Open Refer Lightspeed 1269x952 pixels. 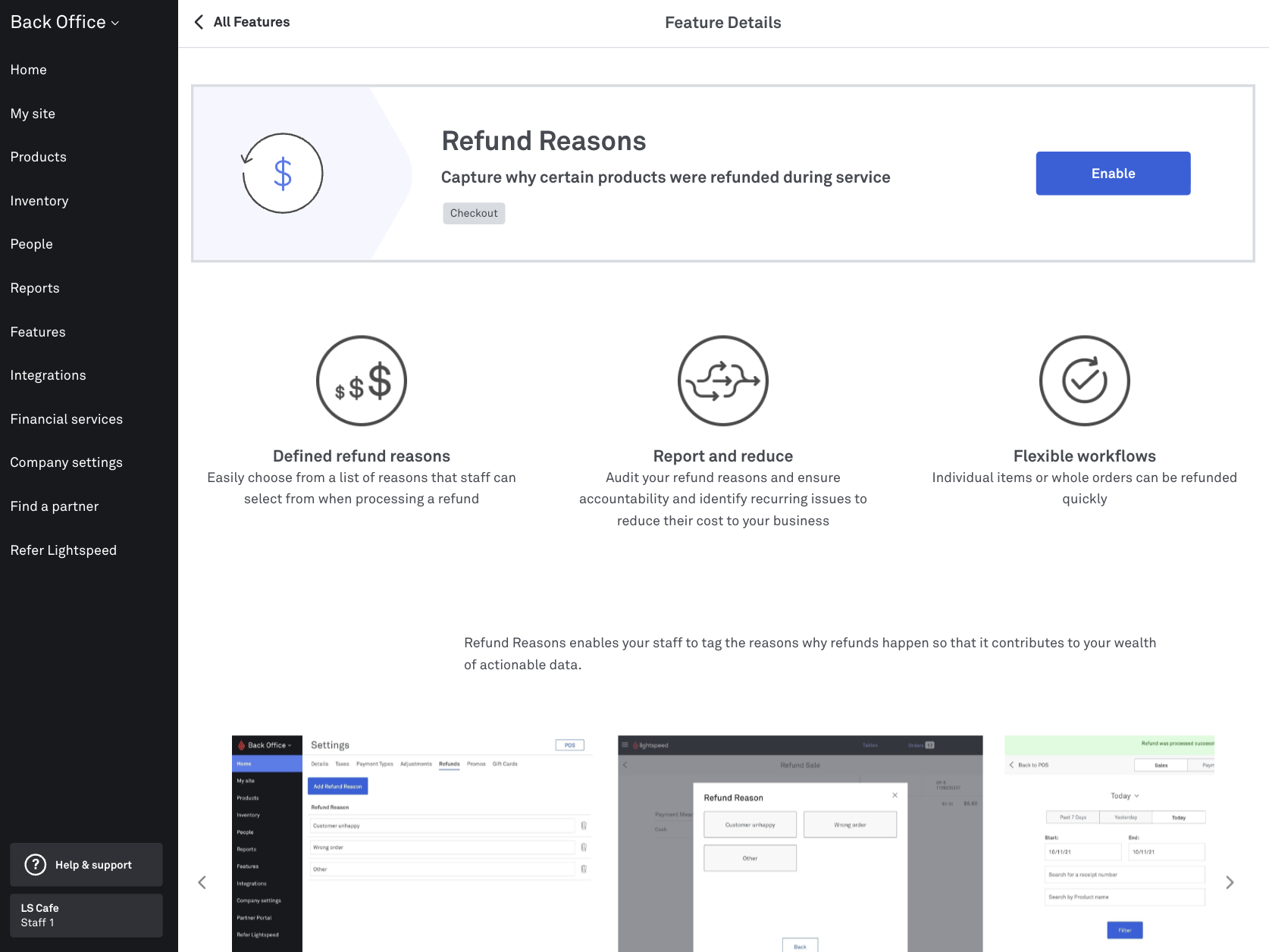tap(64, 550)
